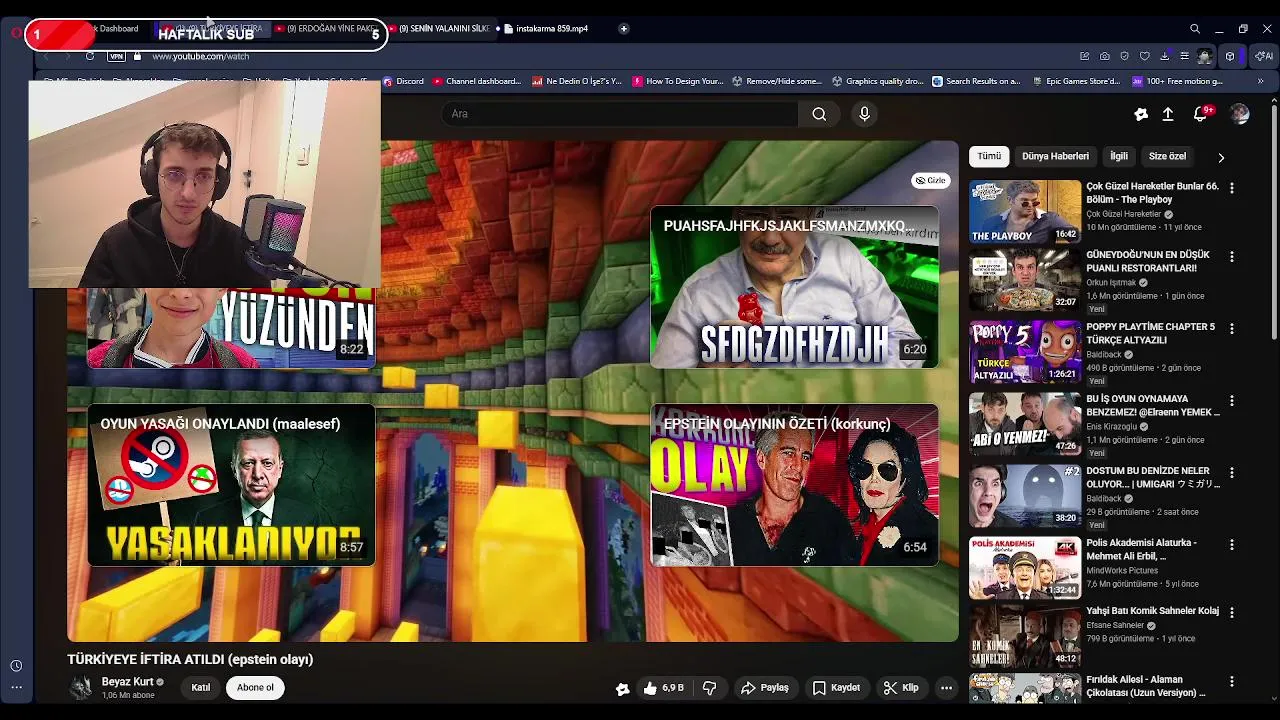Show more filter chips with the right chevron

[x=1221, y=157]
